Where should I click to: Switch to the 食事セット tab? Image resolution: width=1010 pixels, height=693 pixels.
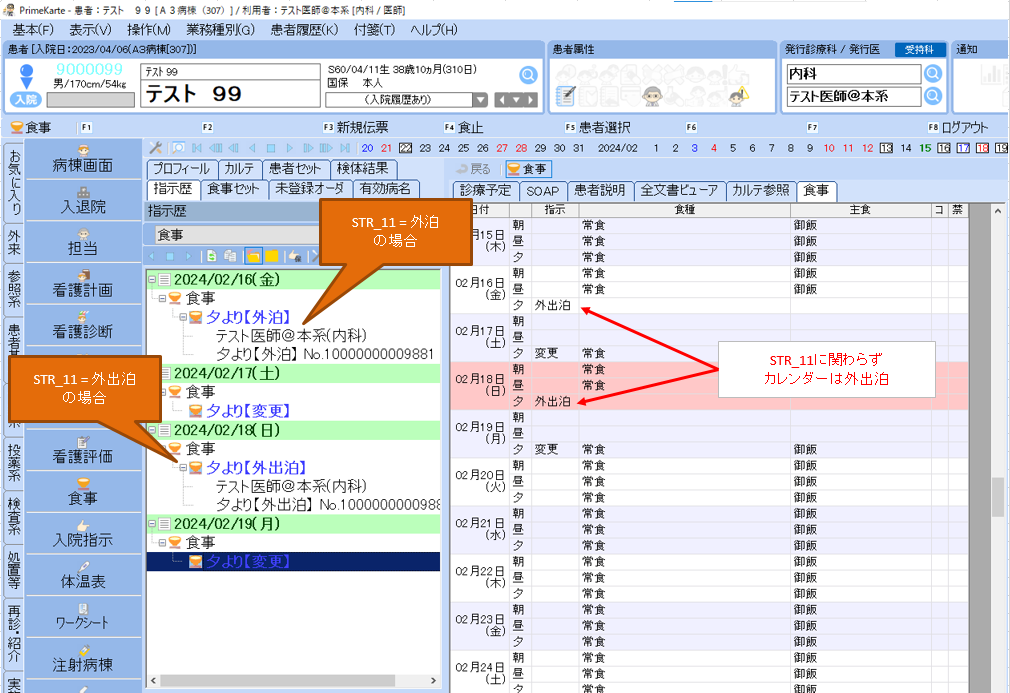[233, 189]
